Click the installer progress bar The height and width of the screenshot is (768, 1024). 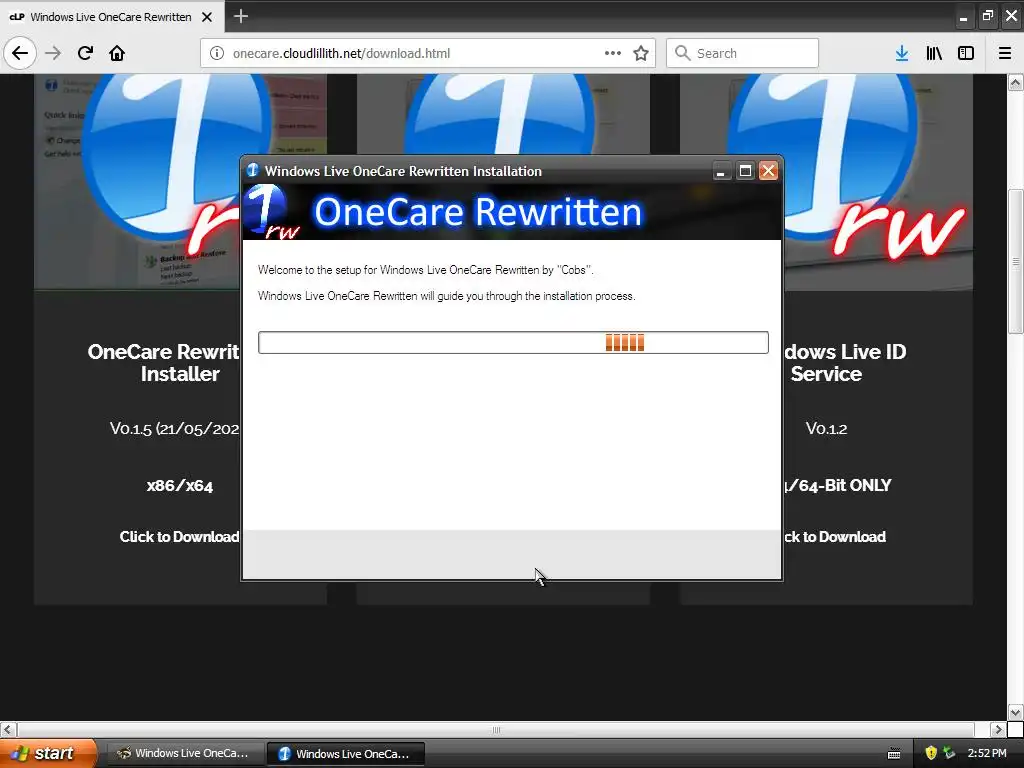513,342
